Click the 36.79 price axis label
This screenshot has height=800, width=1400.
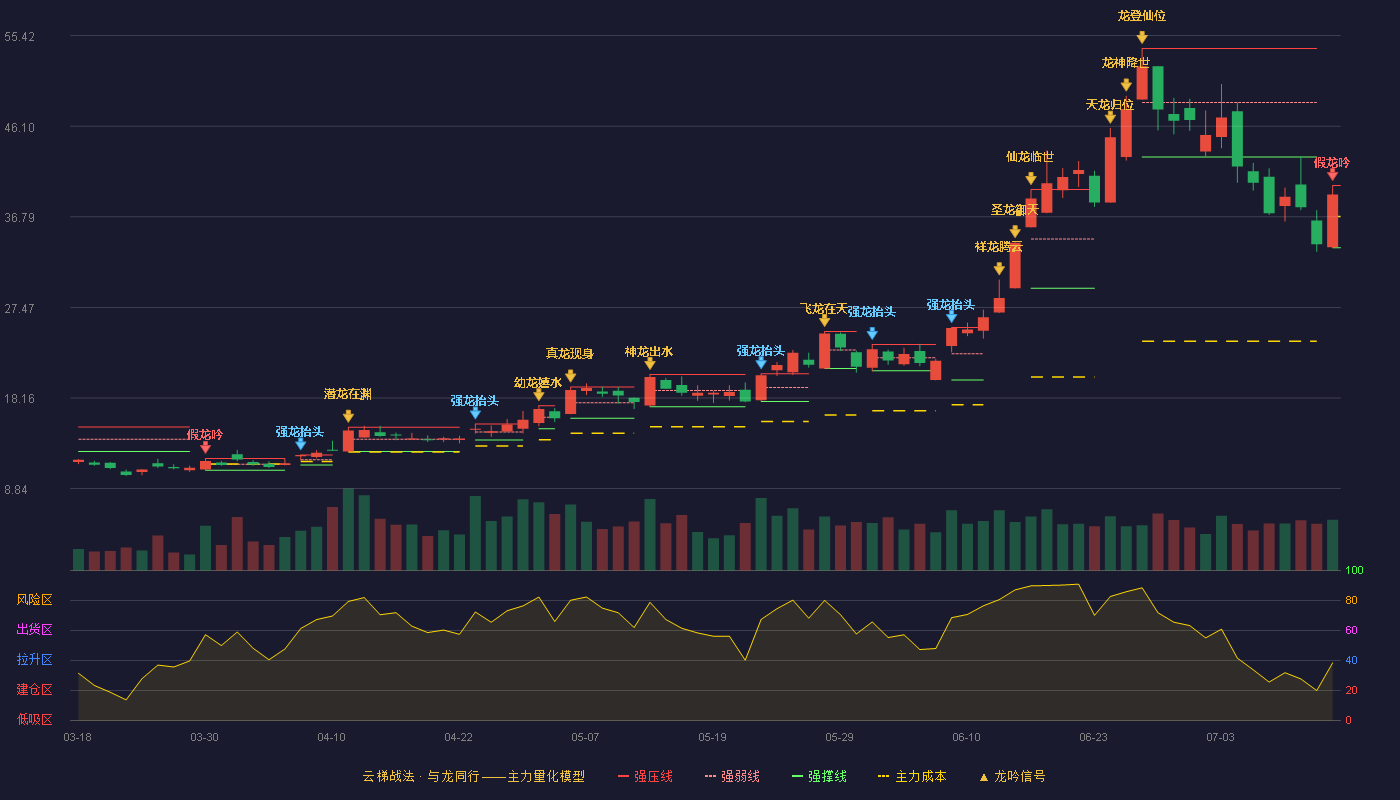pos(19,218)
